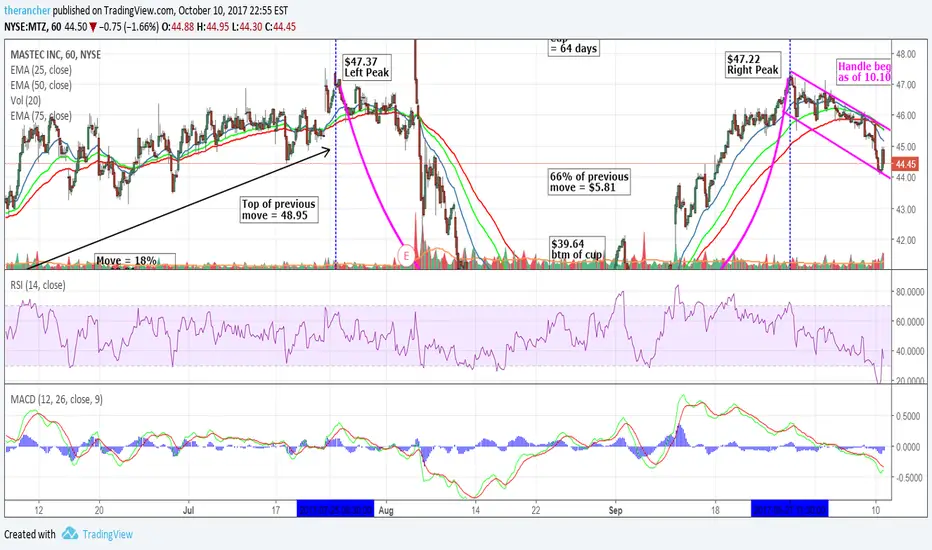
Task: Select the '$47.37 Left Peak' annotation
Action: tap(367, 67)
